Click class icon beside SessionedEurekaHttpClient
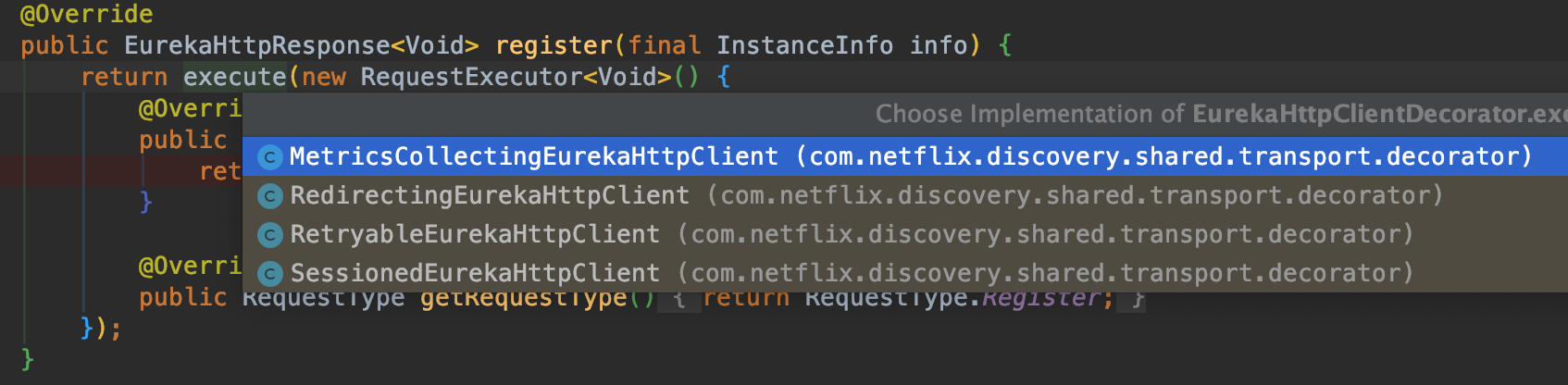The width and height of the screenshot is (1568, 385). pyautogui.click(x=269, y=274)
